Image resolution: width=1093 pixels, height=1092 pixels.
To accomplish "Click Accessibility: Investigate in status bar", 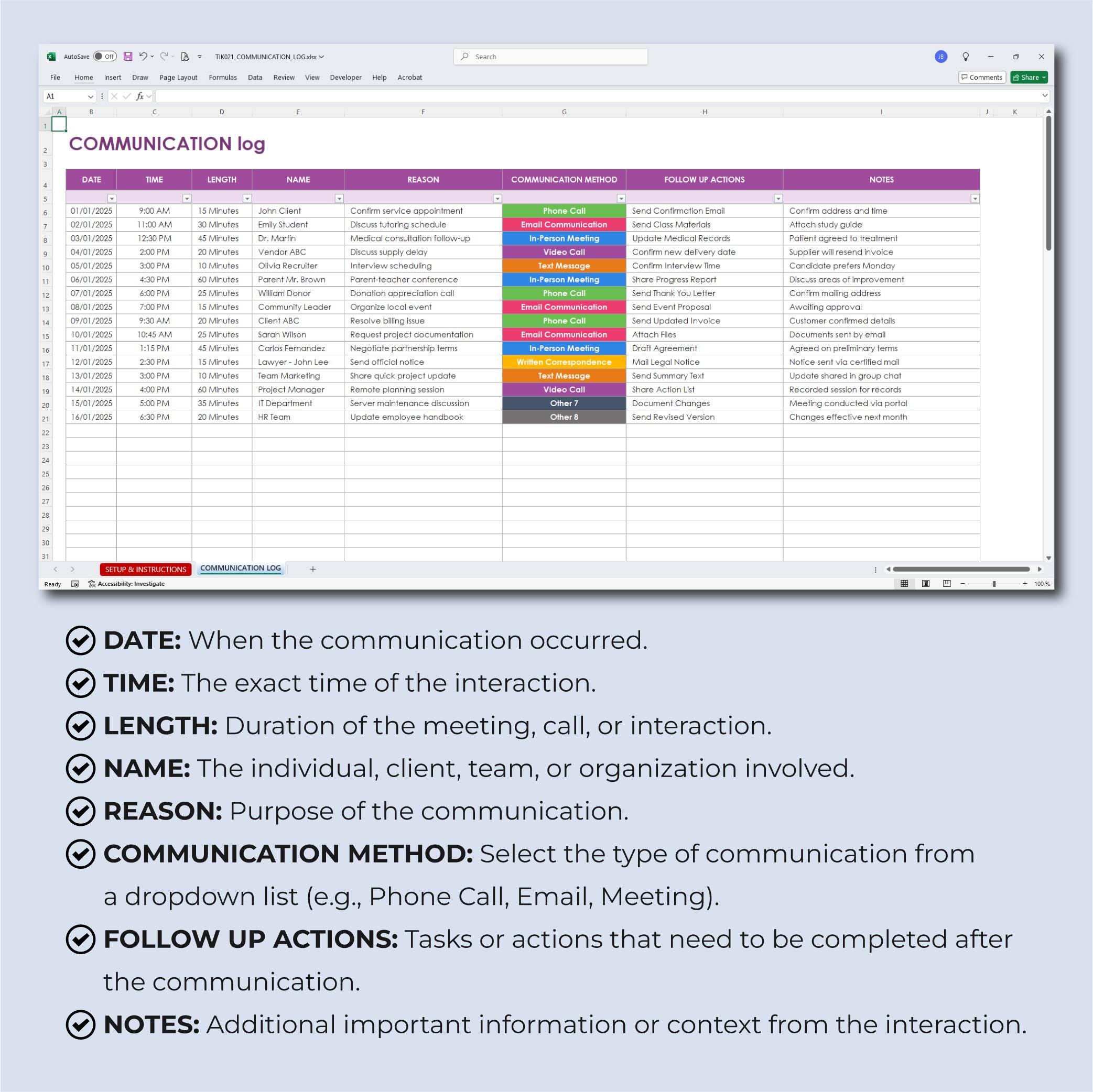I will pyautogui.click(x=126, y=584).
